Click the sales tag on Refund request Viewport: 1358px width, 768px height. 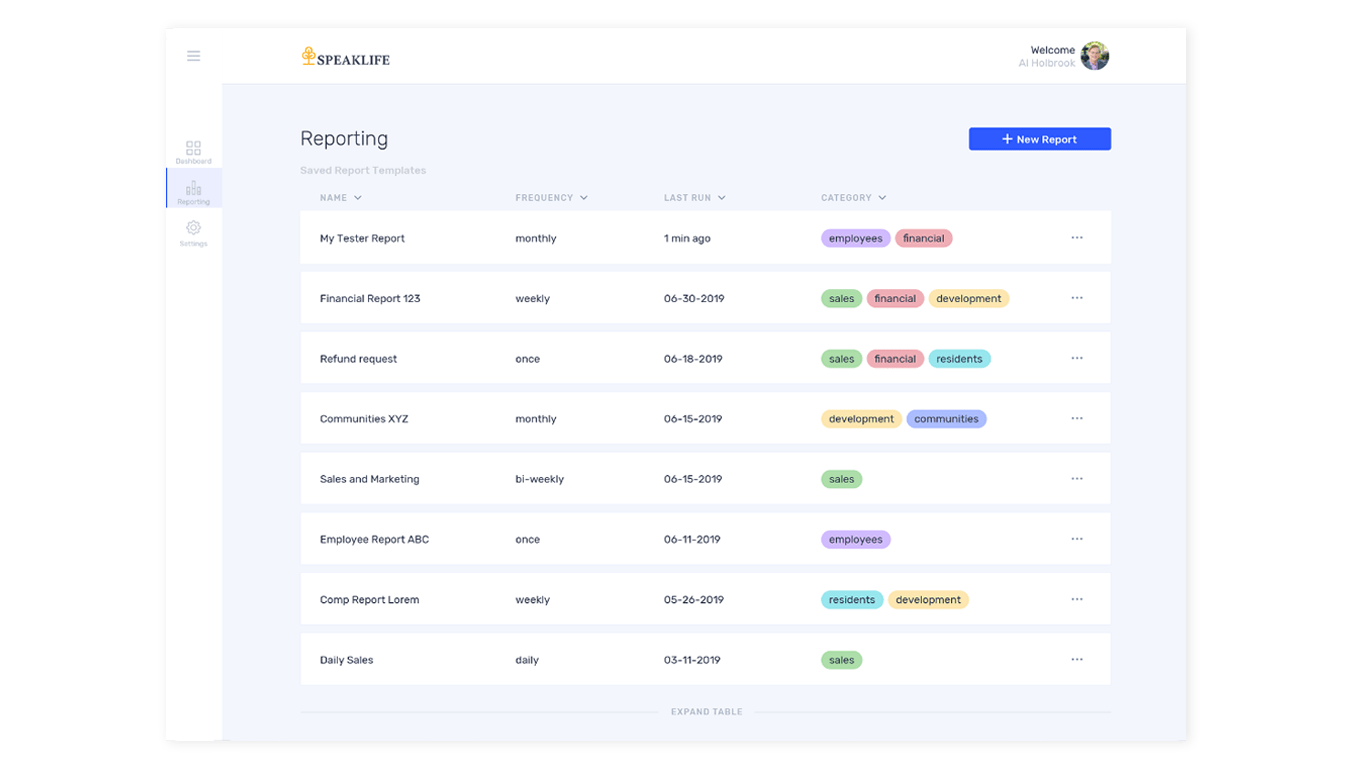pyautogui.click(x=842, y=358)
